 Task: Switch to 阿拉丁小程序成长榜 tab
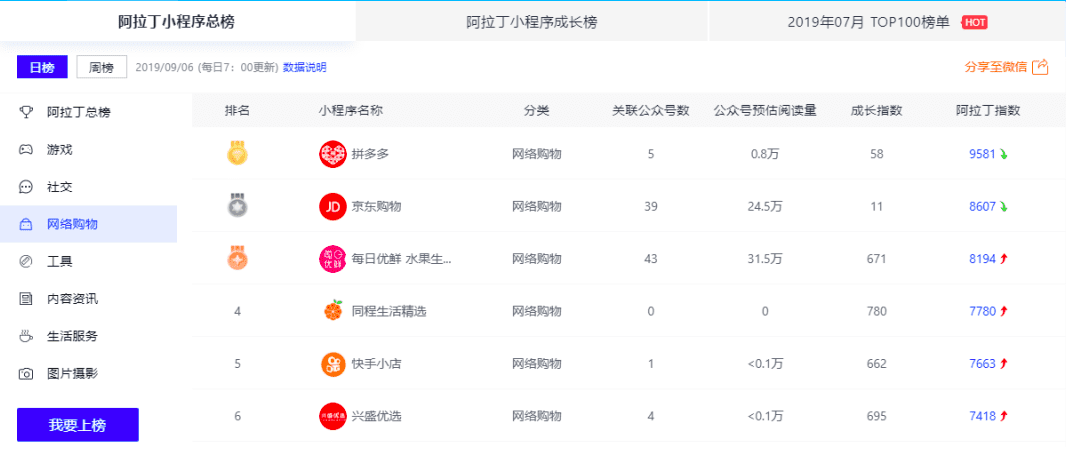click(532, 22)
